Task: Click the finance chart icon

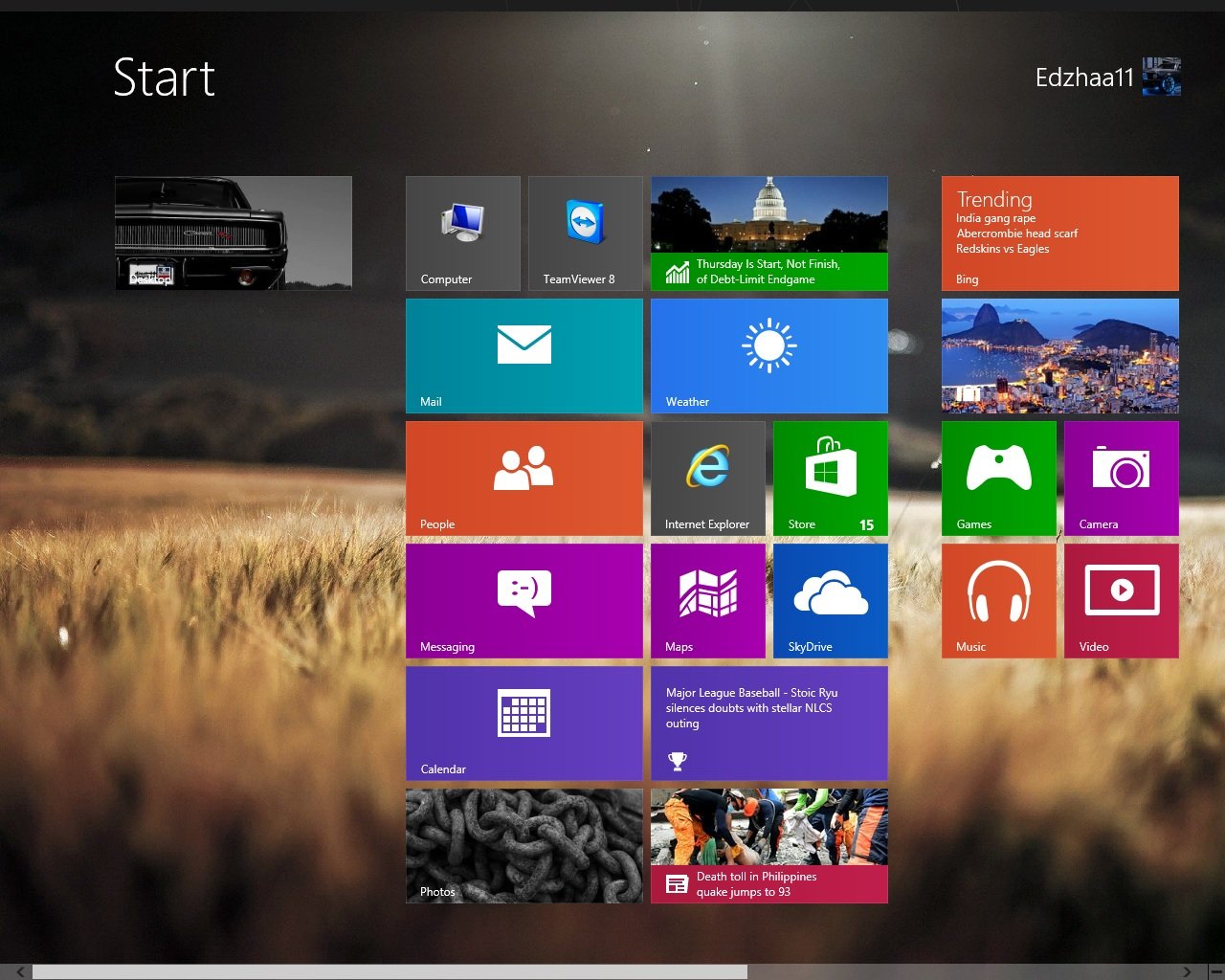Action: click(x=677, y=273)
